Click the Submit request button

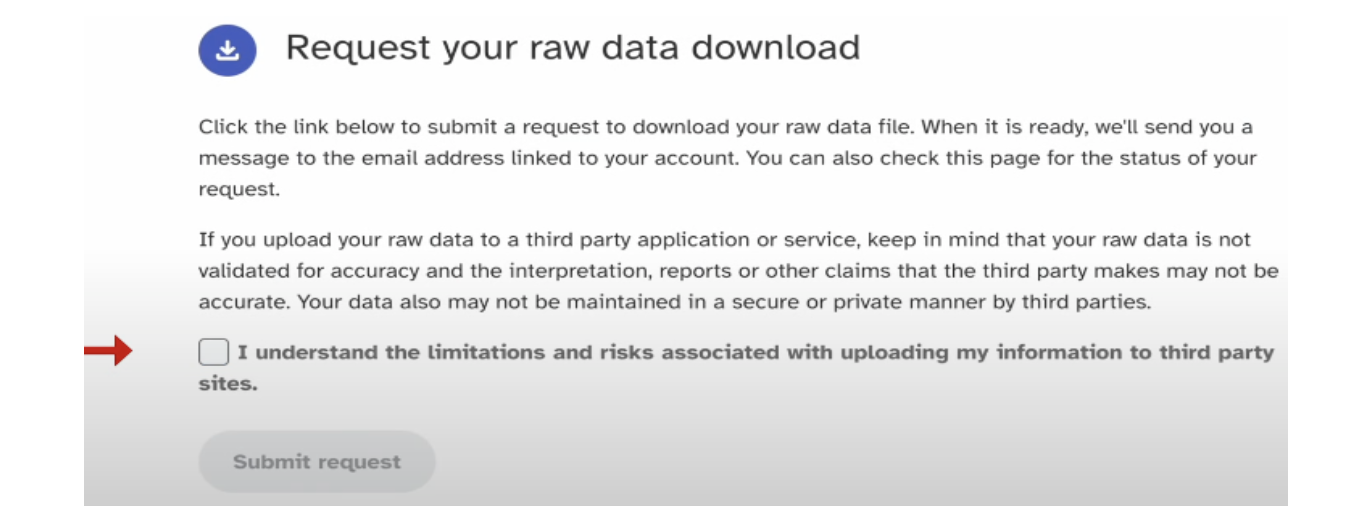(x=317, y=462)
